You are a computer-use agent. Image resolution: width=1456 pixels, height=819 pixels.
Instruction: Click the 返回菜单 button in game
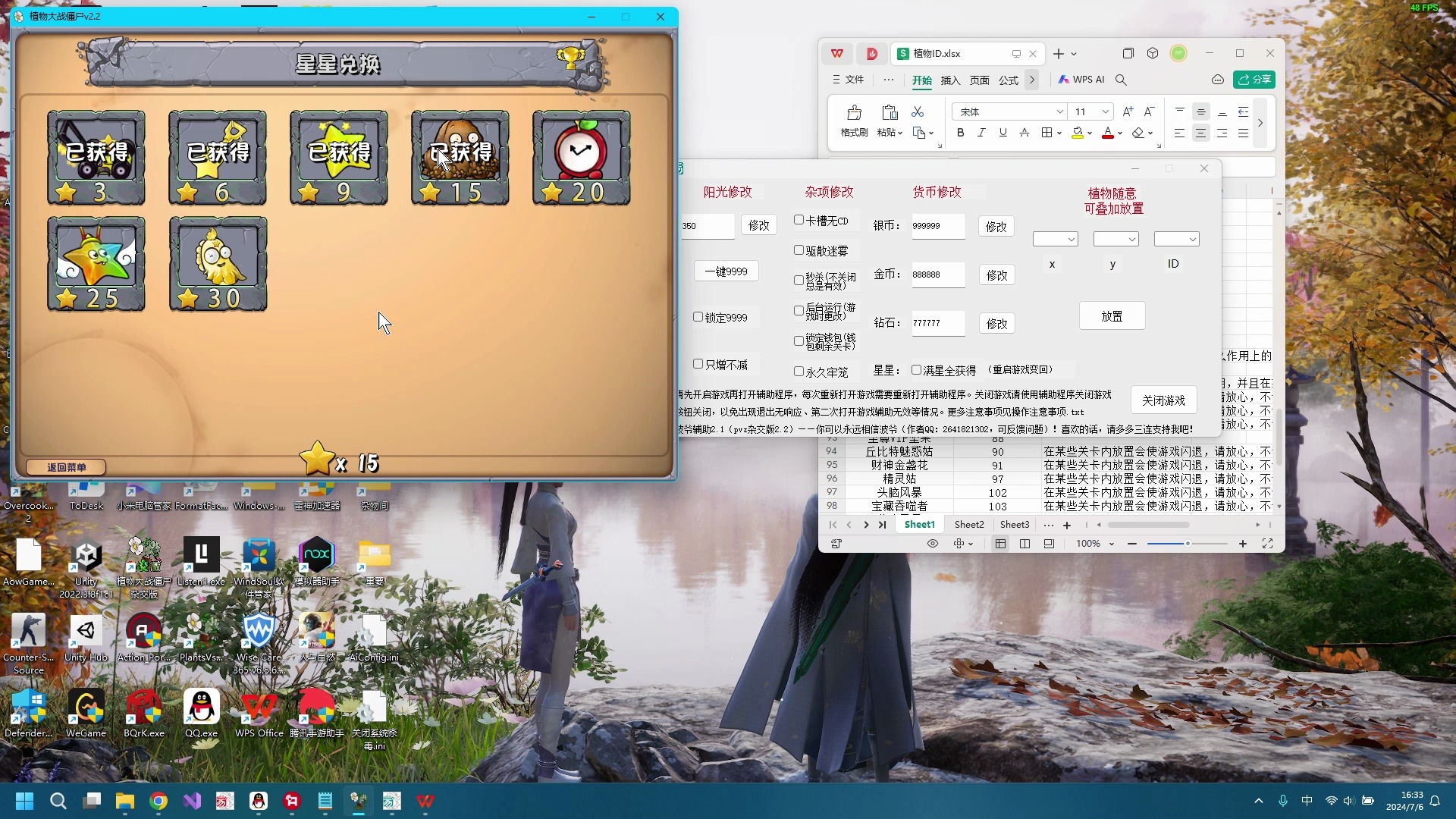click(x=66, y=467)
